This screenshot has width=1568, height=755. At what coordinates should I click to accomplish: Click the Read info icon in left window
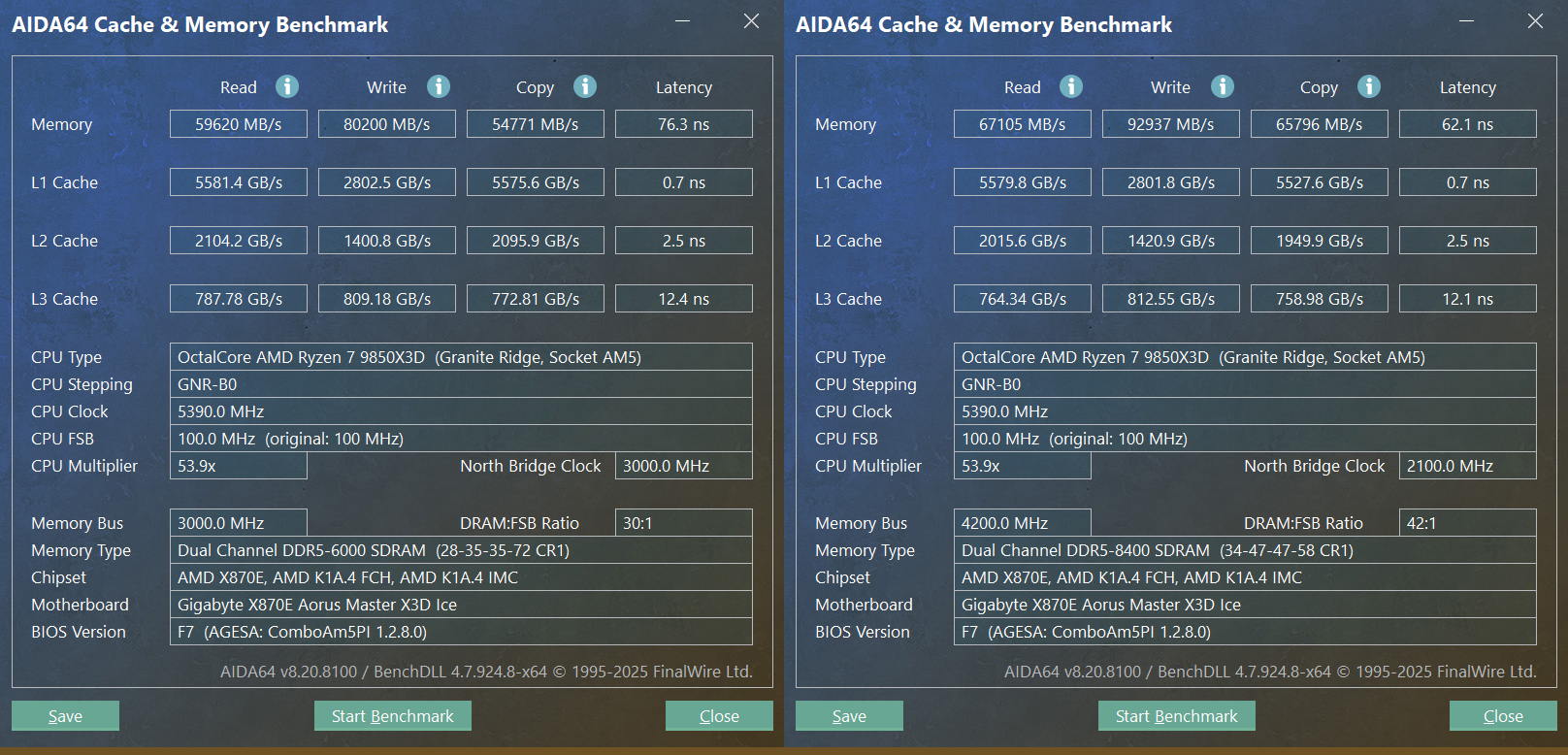pyautogui.click(x=287, y=86)
